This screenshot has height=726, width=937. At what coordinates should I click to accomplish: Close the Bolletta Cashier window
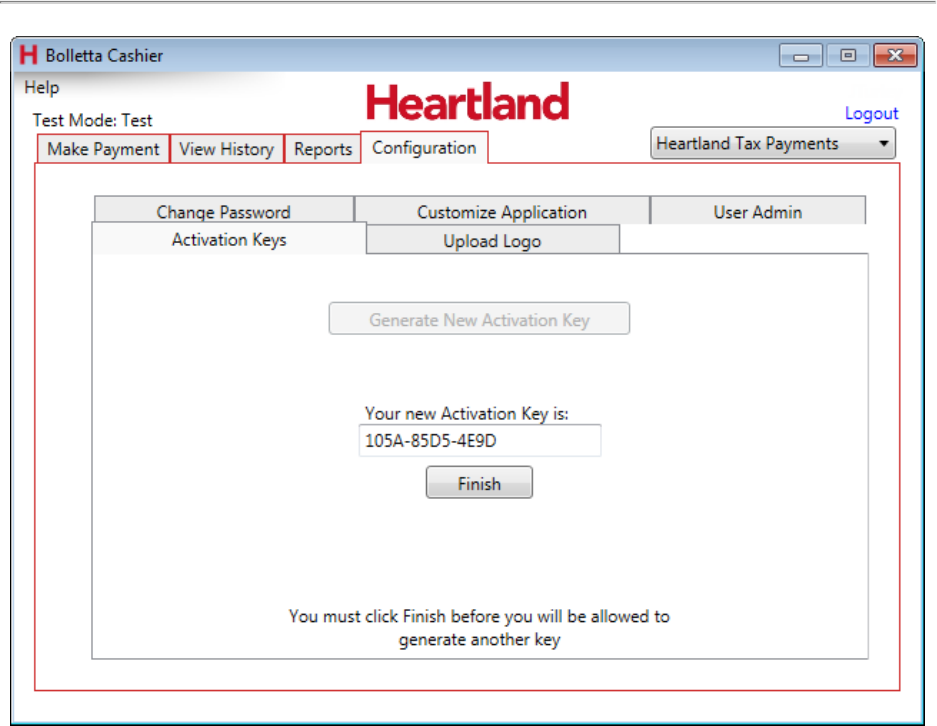895,56
